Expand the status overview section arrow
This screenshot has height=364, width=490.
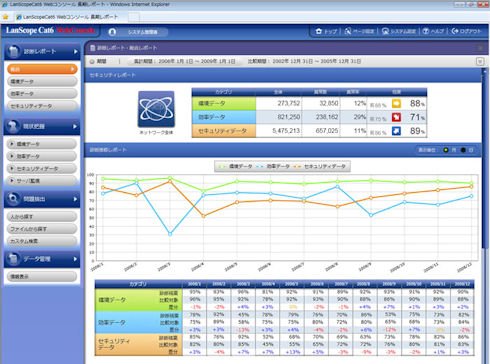[x=75, y=126]
